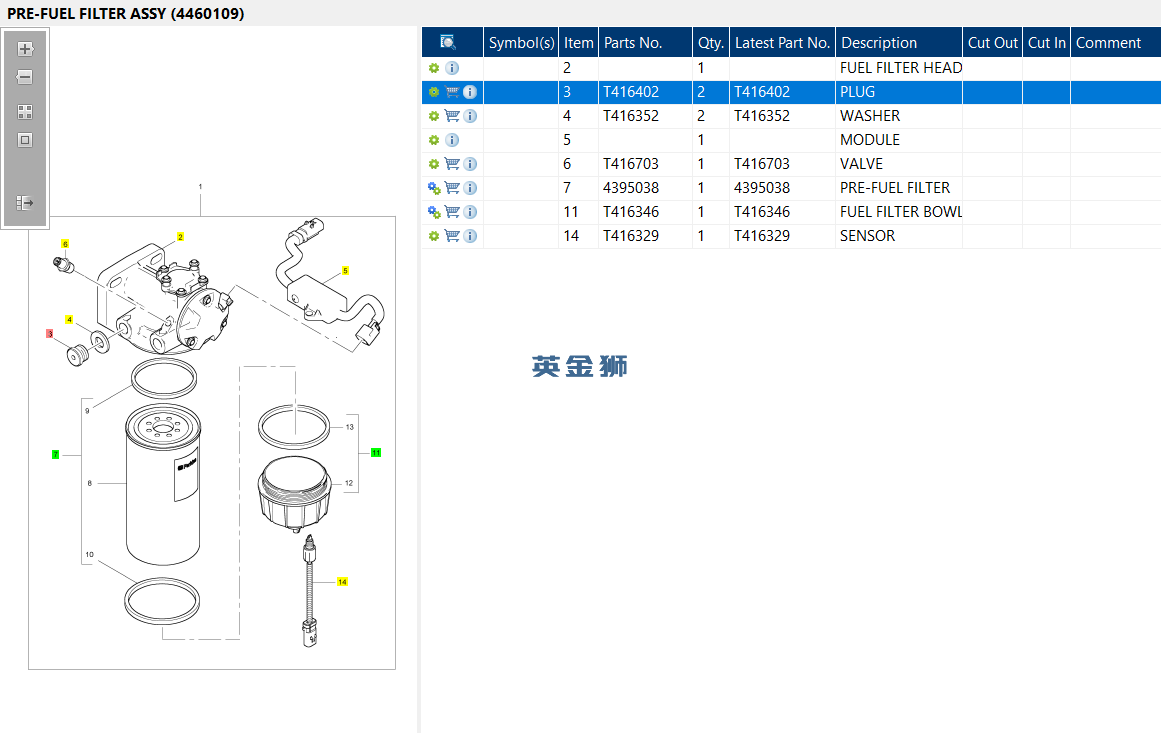The image size is (1161, 733).
Task: Click the SENSOR description cell
Action: tap(899, 236)
